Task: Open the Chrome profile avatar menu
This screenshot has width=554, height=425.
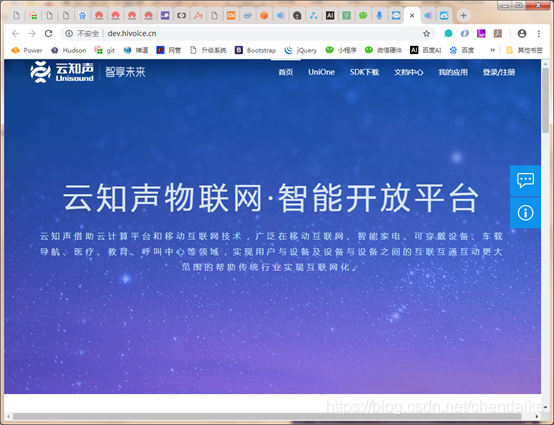Action: click(522, 34)
